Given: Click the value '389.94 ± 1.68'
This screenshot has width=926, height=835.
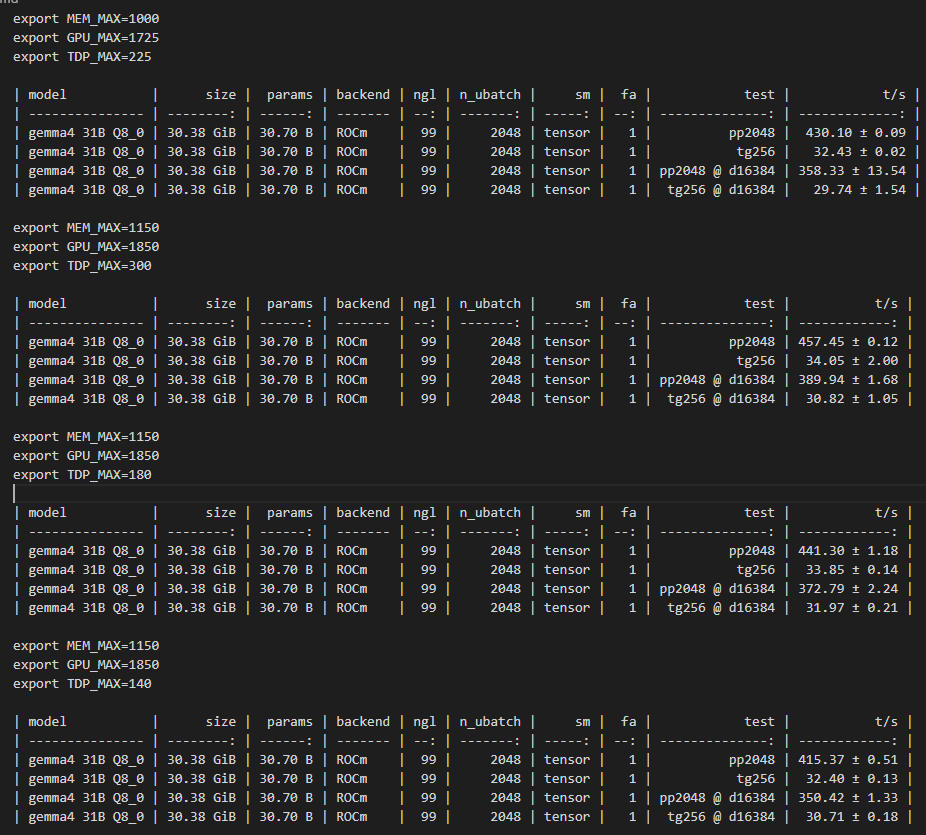Looking at the screenshot, I should click(x=848, y=380).
